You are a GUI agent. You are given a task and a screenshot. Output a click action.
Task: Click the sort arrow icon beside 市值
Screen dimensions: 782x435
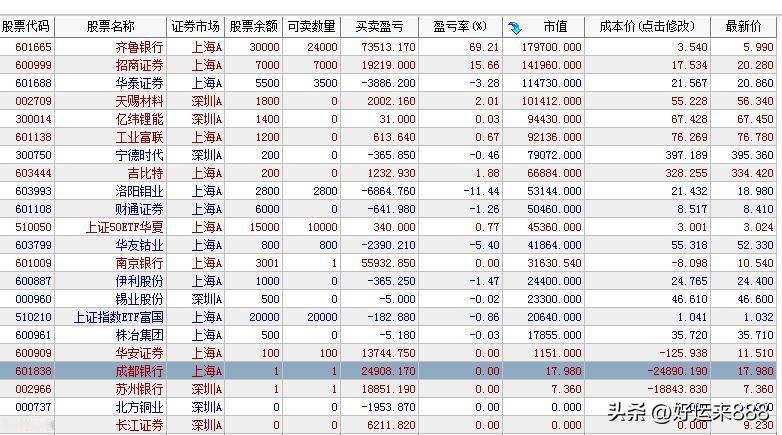pyautogui.click(x=515, y=28)
